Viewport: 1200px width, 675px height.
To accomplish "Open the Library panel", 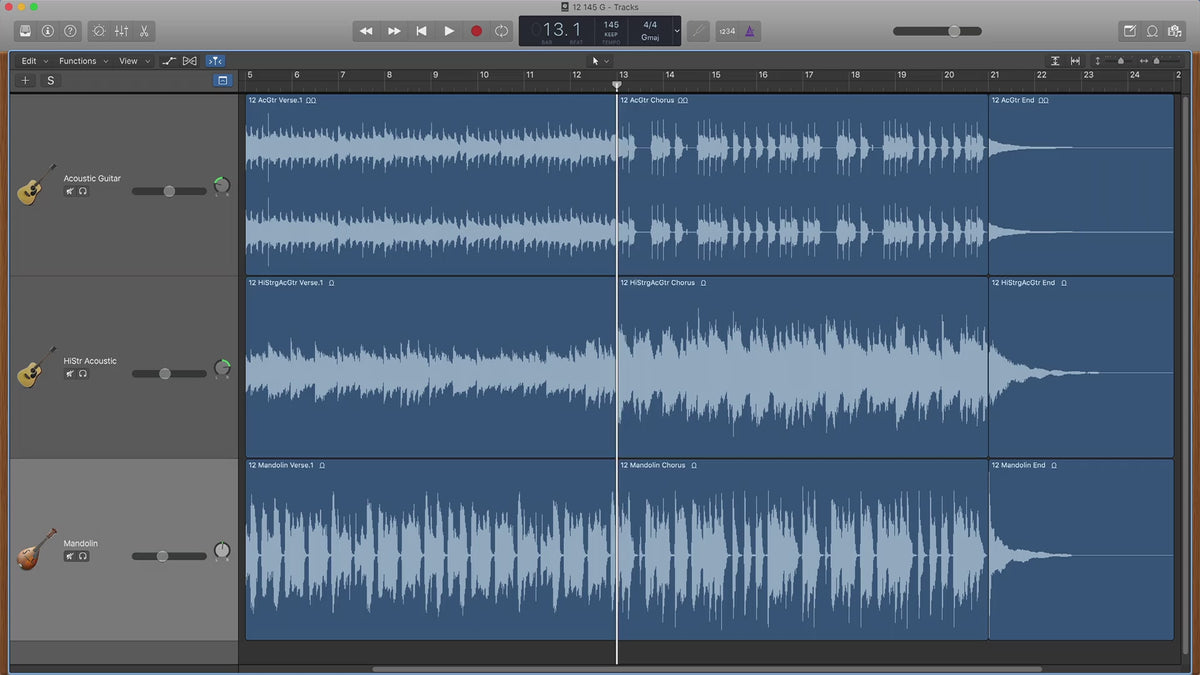I will [25, 31].
